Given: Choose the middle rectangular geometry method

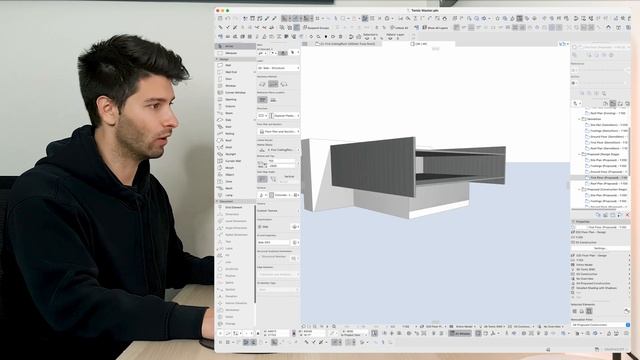Looking at the screenshot, I should [x=273, y=84].
